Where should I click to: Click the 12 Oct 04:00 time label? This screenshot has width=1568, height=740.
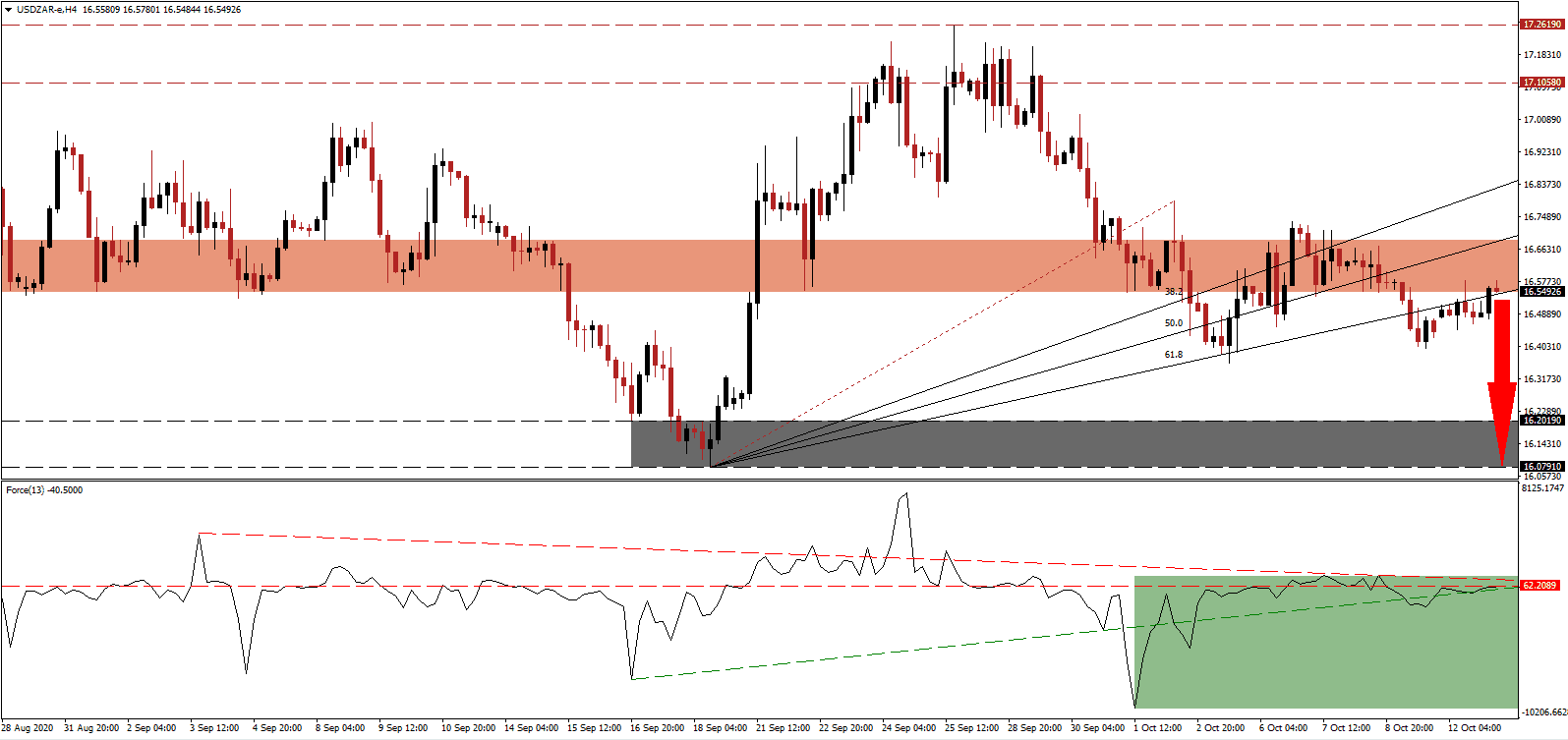pyautogui.click(x=1475, y=728)
